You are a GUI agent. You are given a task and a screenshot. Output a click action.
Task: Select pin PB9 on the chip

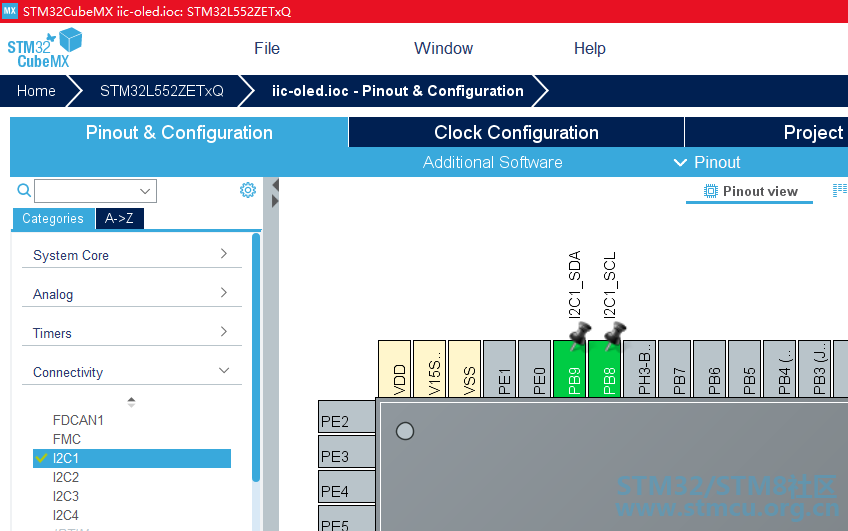tap(569, 369)
